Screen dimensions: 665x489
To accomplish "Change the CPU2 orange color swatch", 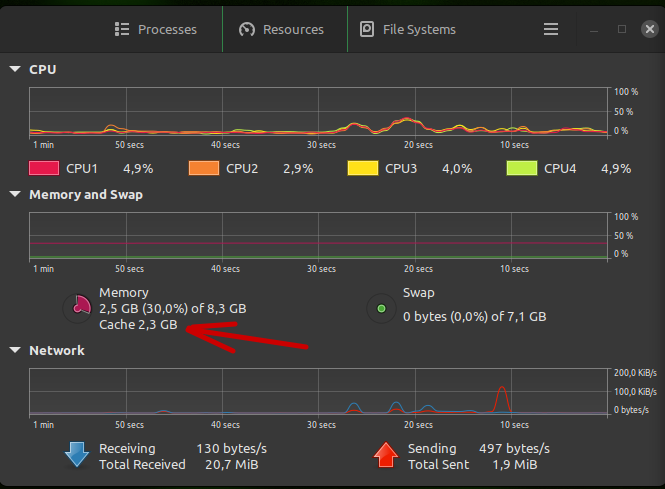I will tap(204, 168).
